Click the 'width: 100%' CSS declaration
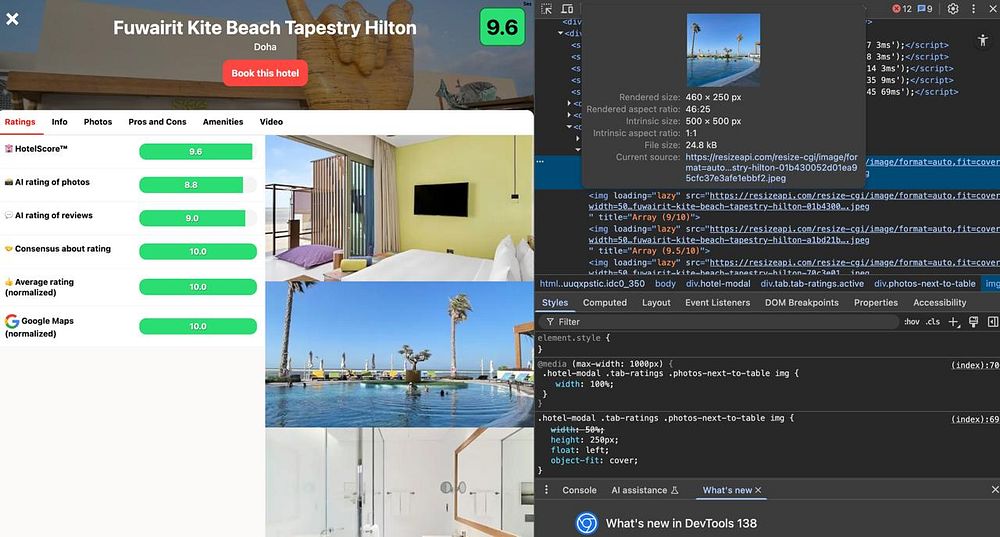The image size is (1000, 537). 584,384
